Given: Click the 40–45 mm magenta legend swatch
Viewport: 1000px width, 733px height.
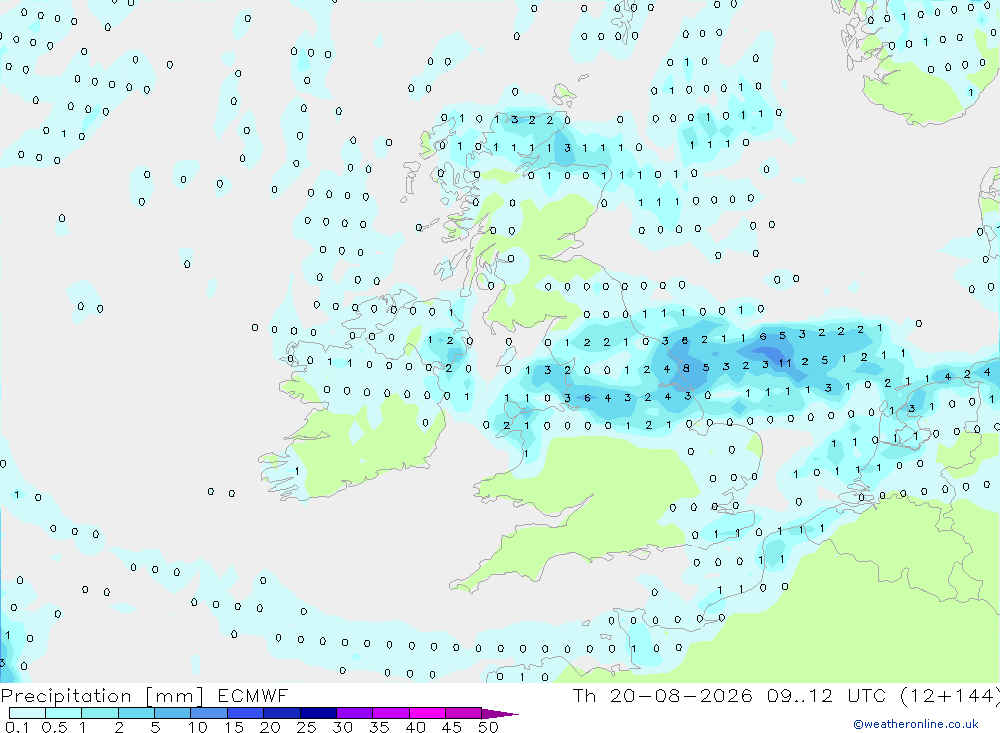Looking at the screenshot, I should [427, 713].
